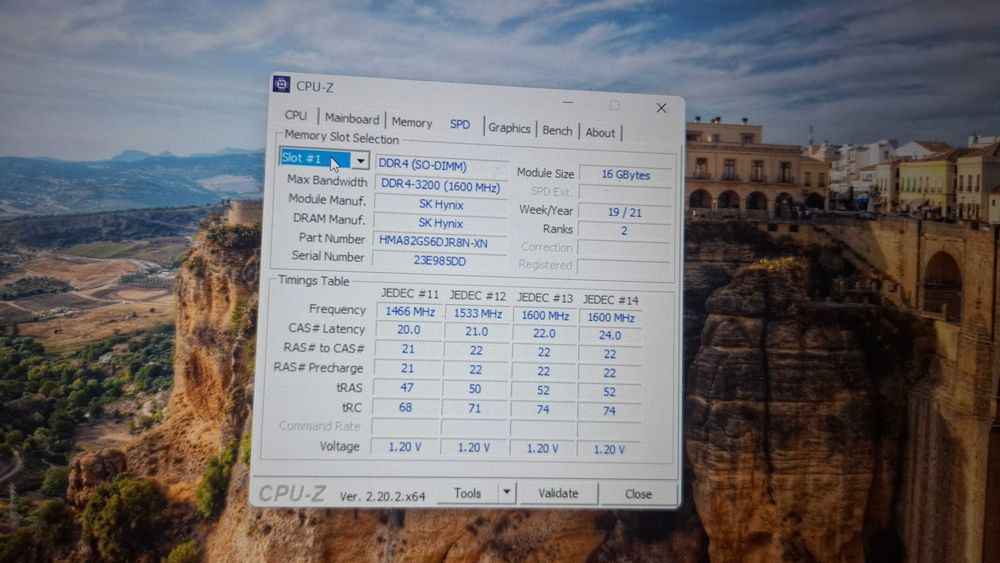This screenshot has height=563, width=1000.
Task: Minimize the CPU-Z window
Action: (568, 103)
